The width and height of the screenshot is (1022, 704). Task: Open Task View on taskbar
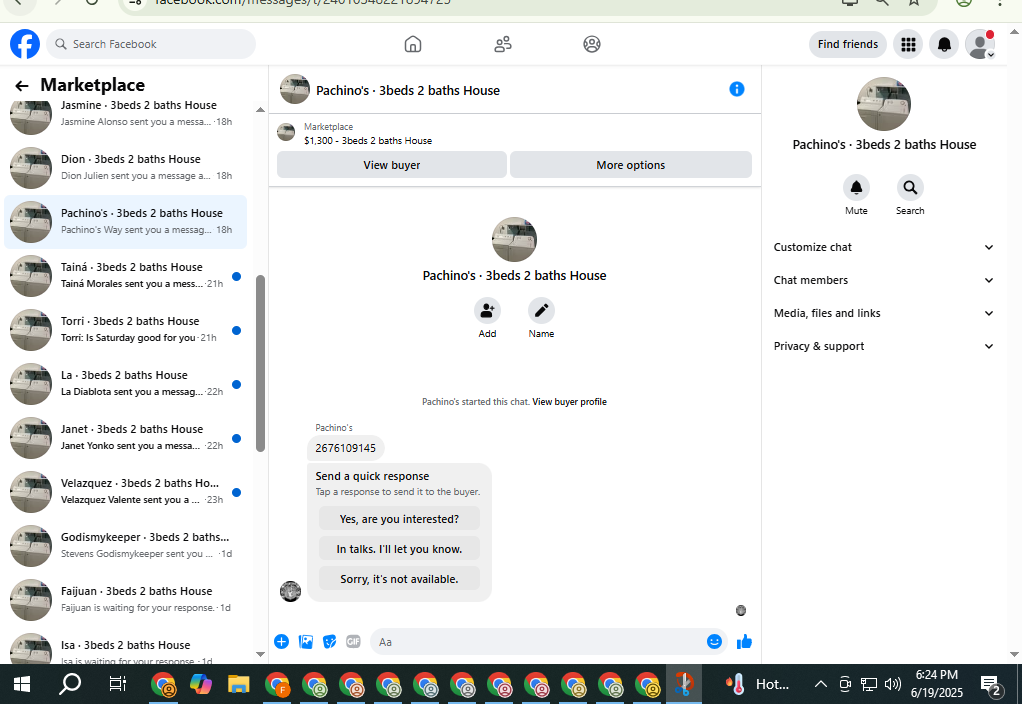tap(117, 684)
